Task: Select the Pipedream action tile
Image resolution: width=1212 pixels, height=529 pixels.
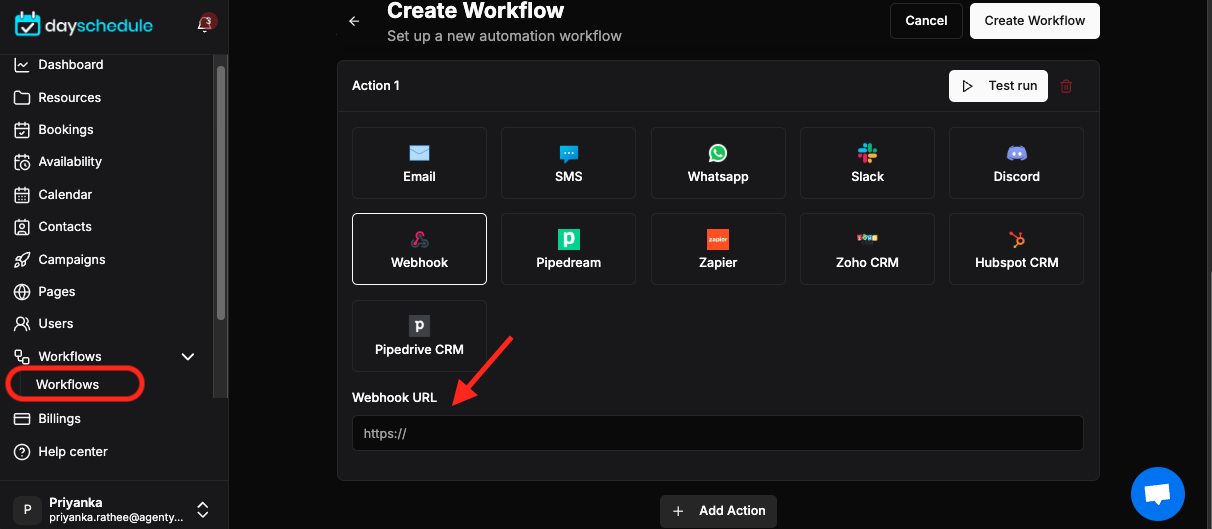Action: coord(568,249)
